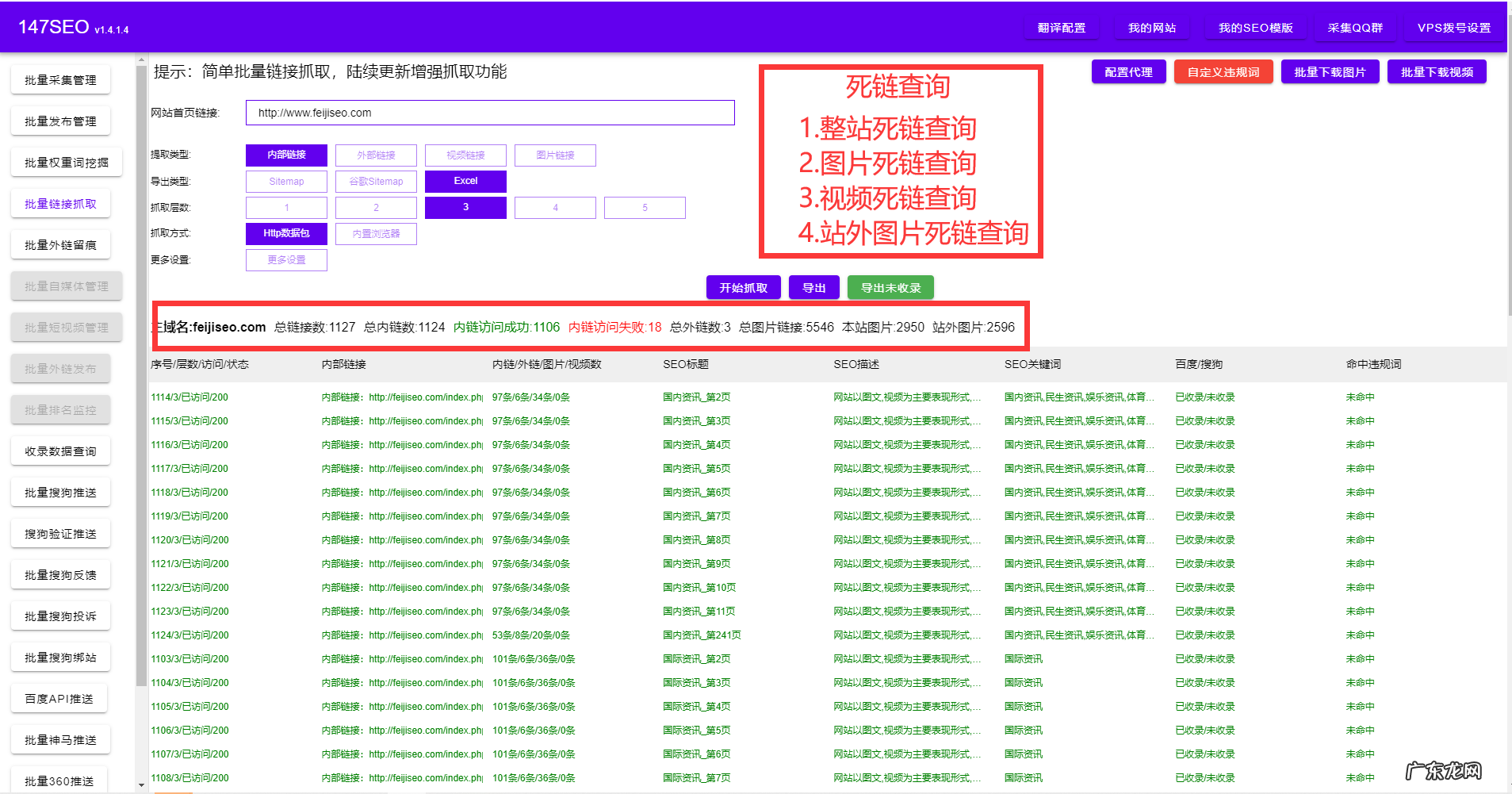Choose Sitemap export type

click(286, 181)
